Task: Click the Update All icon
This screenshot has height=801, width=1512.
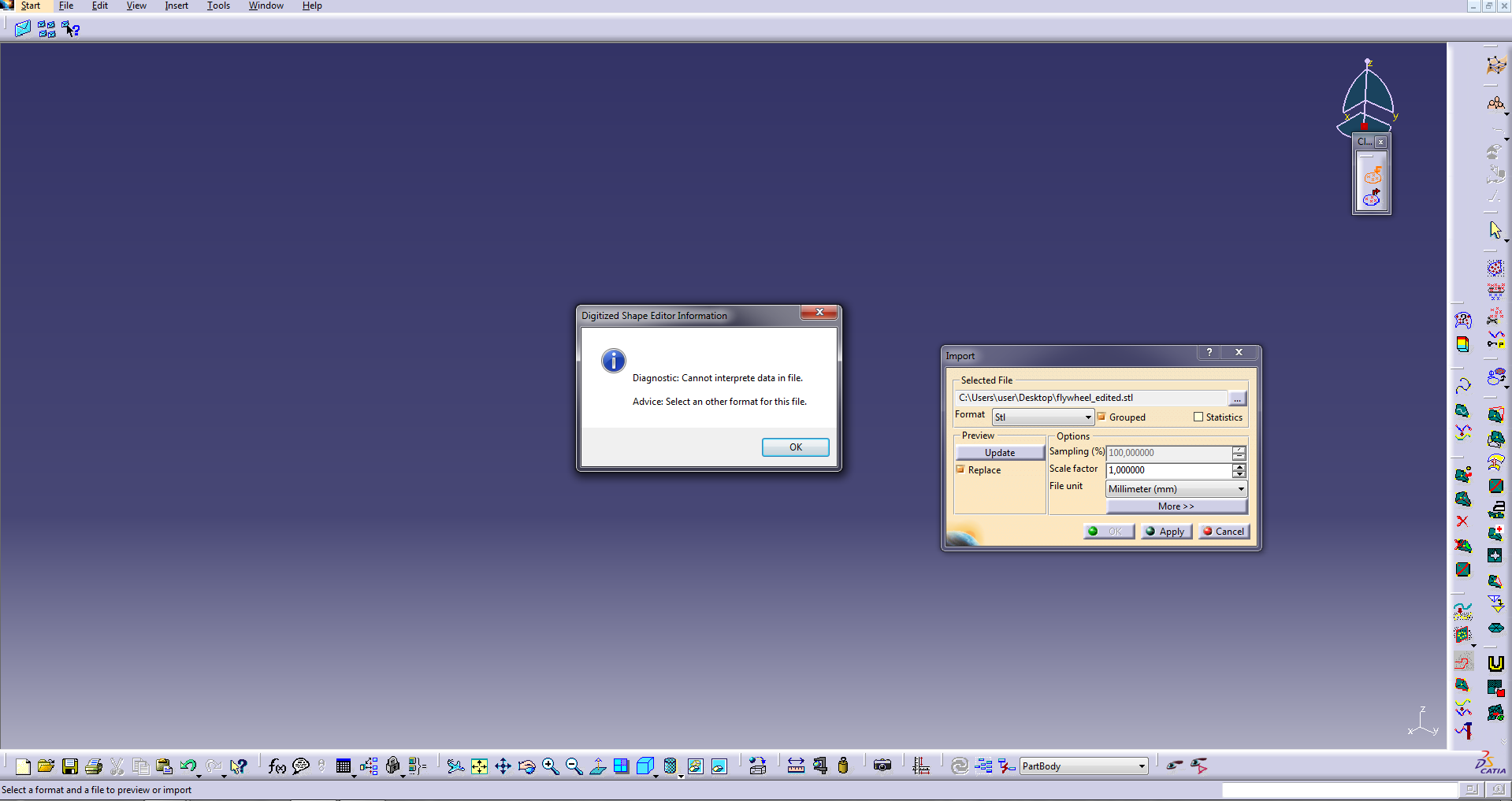Action: (960, 766)
